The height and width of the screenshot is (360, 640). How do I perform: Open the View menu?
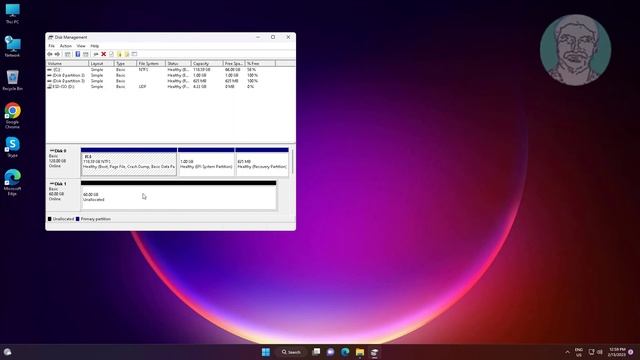81,46
